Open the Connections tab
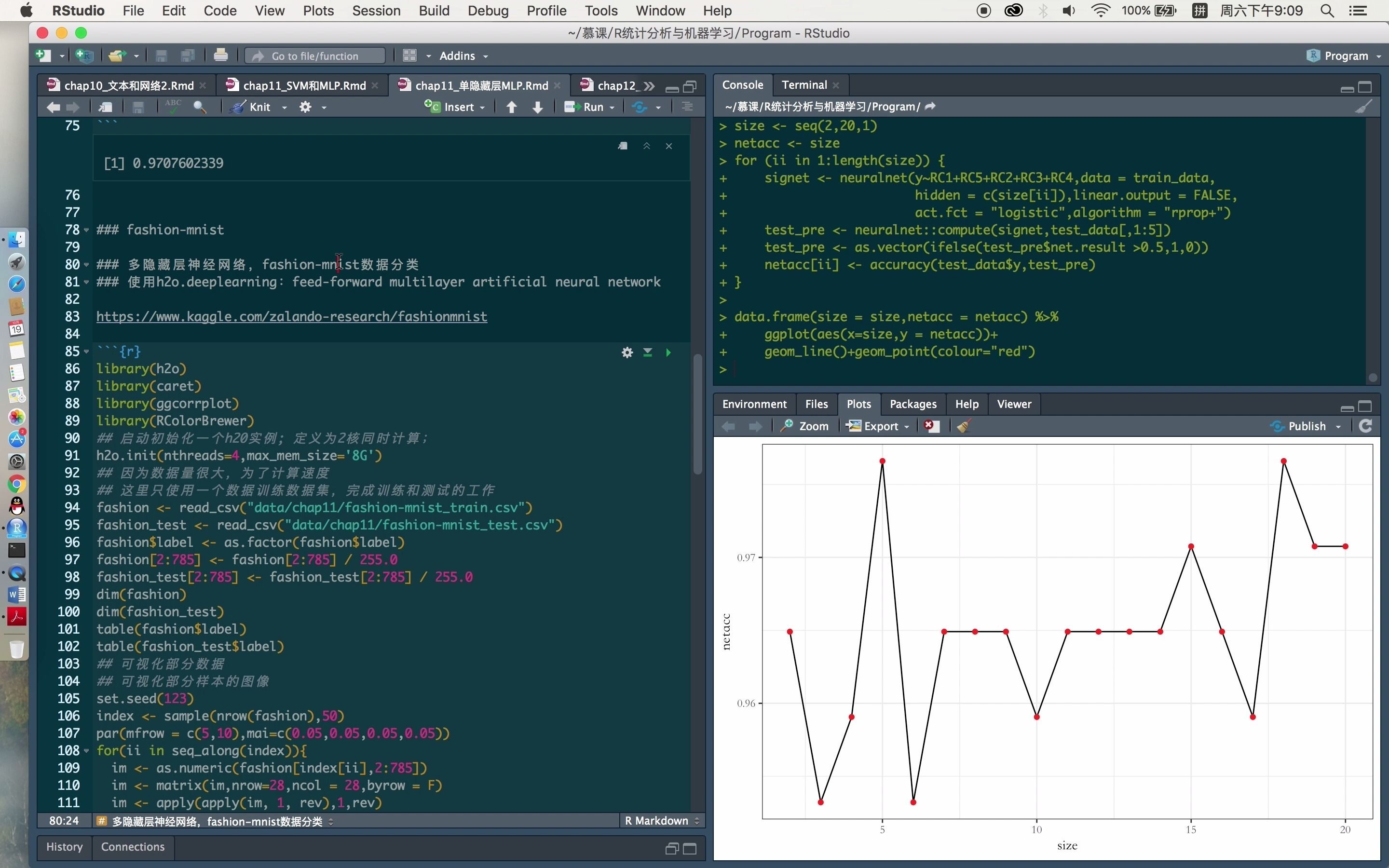 (x=133, y=847)
